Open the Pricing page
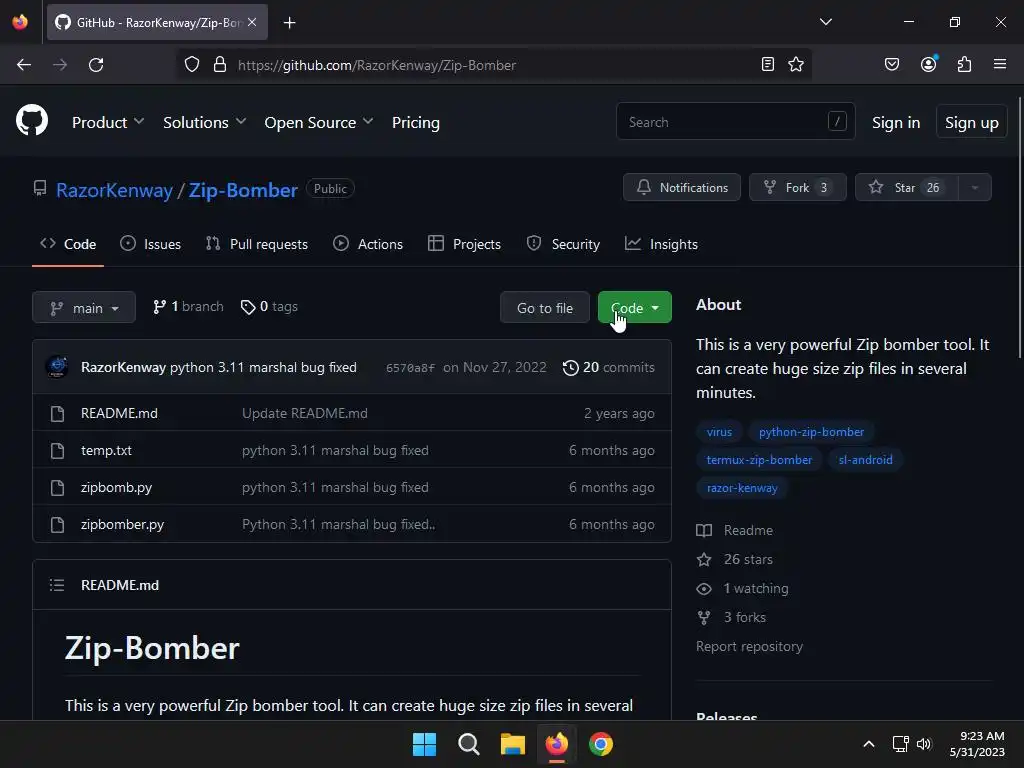The width and height of the screenshot is (1024, 768). pyautogui.click(x=415, y=122)
